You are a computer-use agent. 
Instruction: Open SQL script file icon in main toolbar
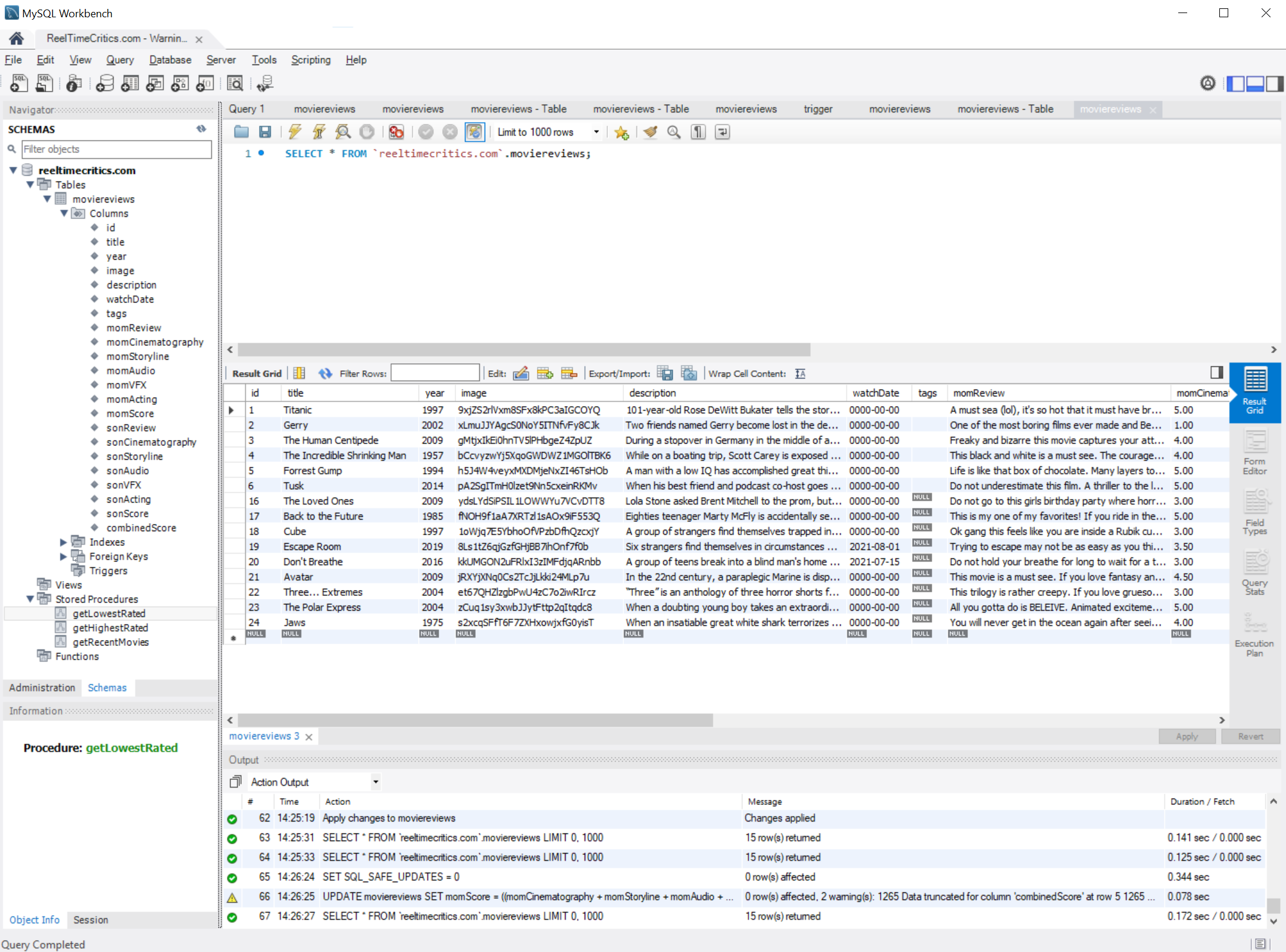tap(44, 83)
